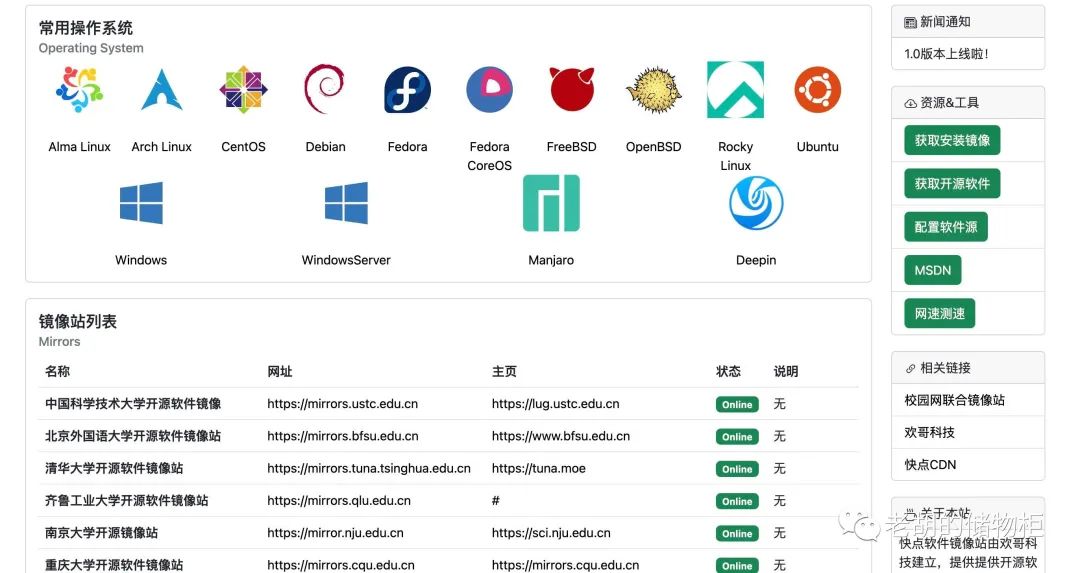Open the 配置软件源 button

pyautogui.click(x=946, y=227)
